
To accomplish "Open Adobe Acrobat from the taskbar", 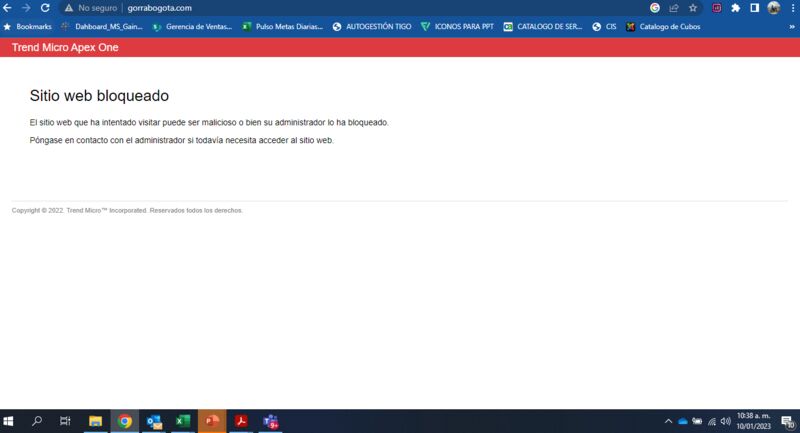I will 241,421.
